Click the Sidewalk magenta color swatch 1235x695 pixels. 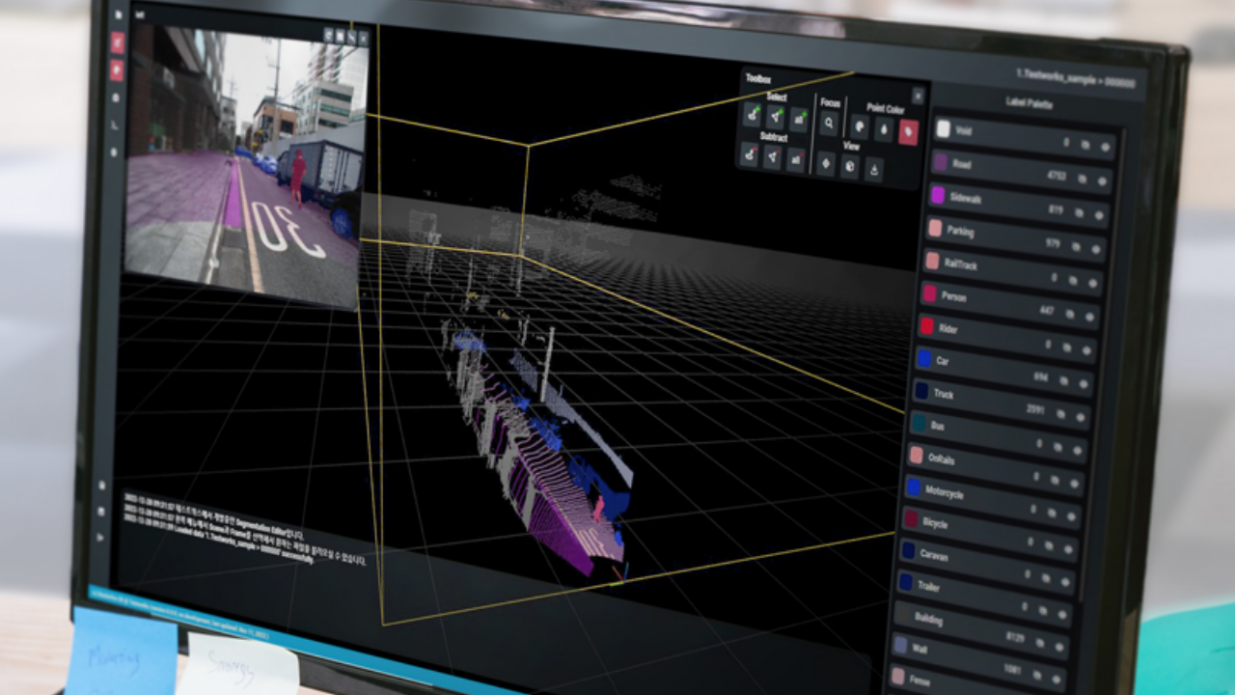(938, 195)
